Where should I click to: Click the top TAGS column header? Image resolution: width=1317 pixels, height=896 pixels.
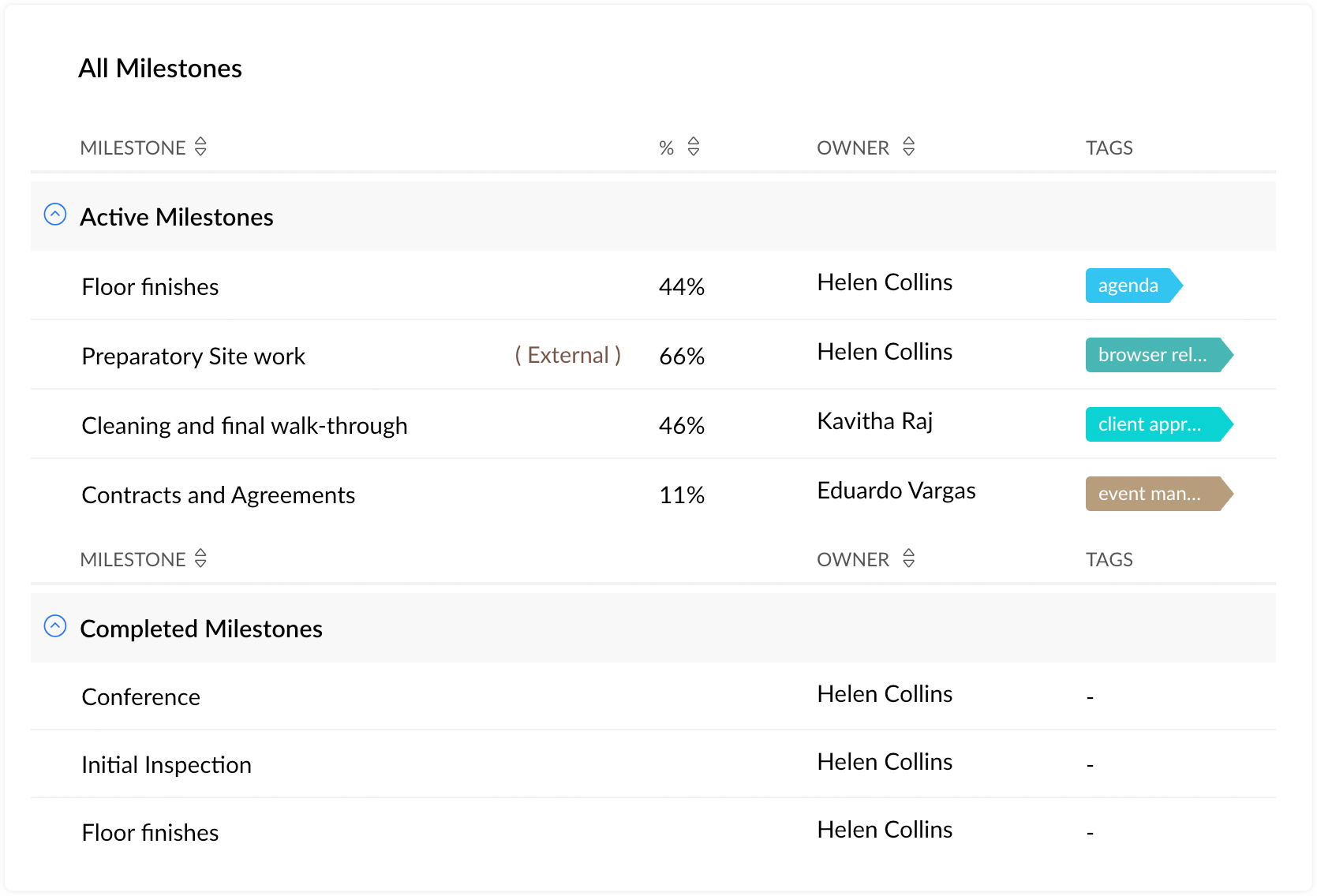pos(1109,147)
